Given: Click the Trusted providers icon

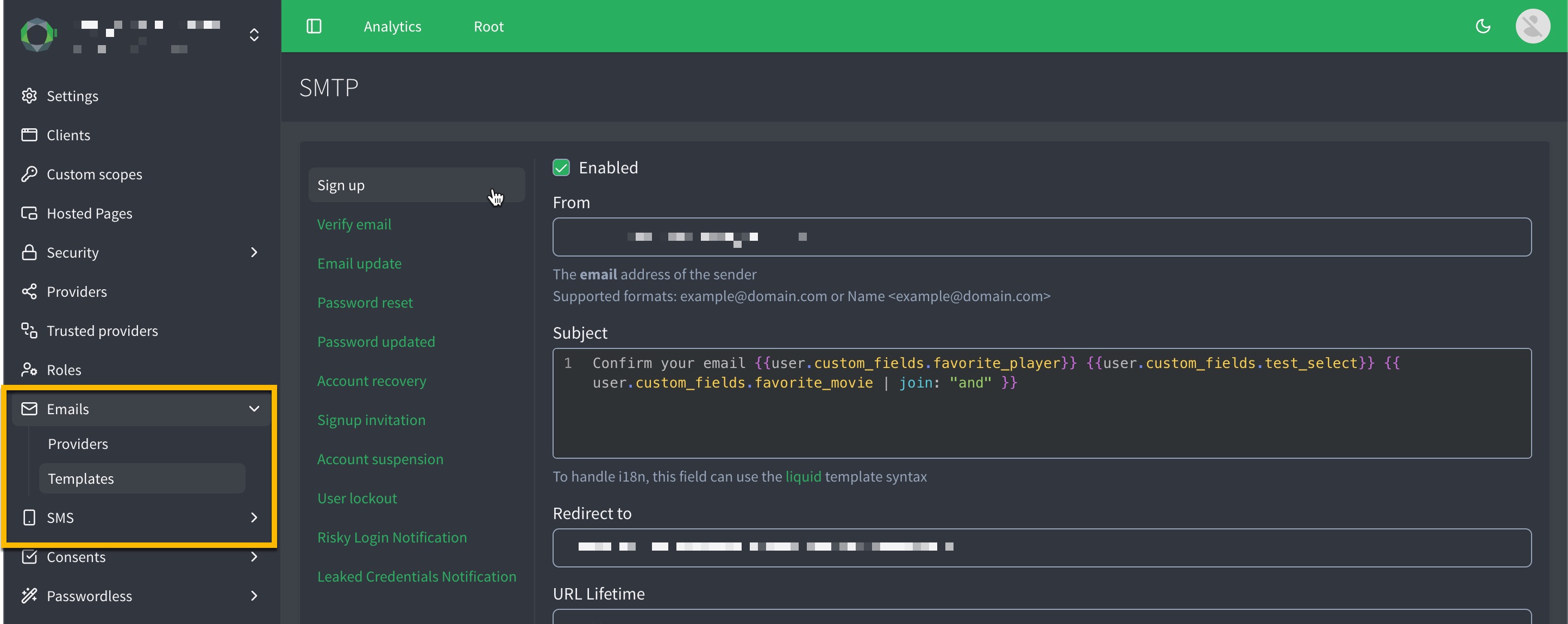Looking at the screenshot, I should tap(29, 330).
